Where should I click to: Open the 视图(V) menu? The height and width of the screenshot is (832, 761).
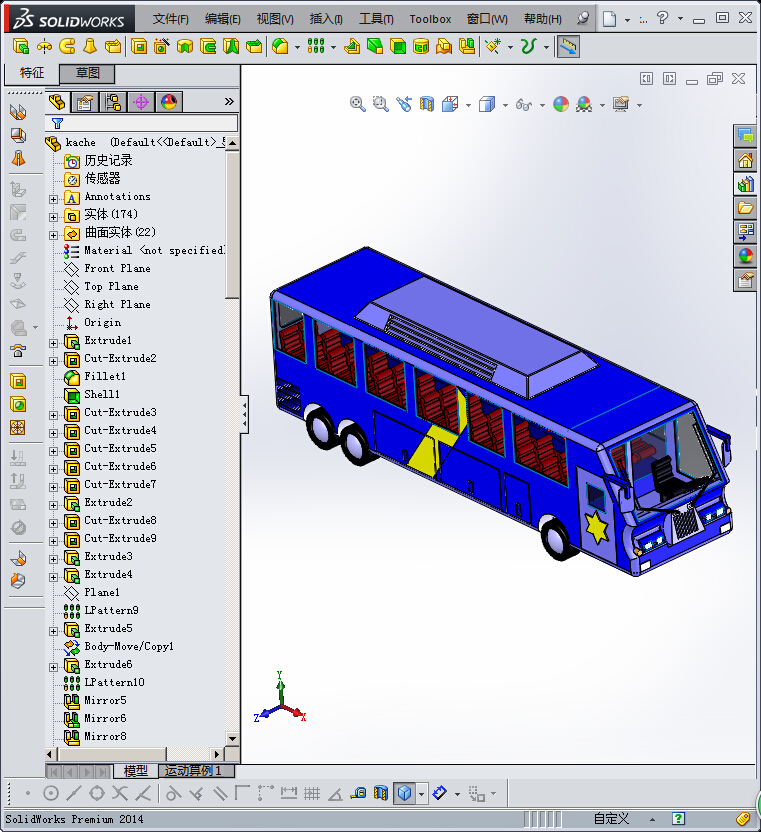tap(275, 19)
